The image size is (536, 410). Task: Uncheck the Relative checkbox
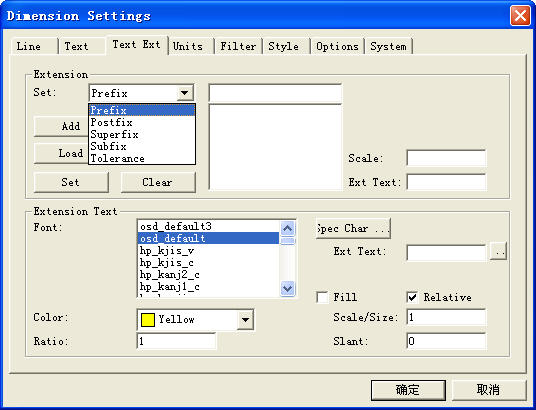click(x=412, y=297)
